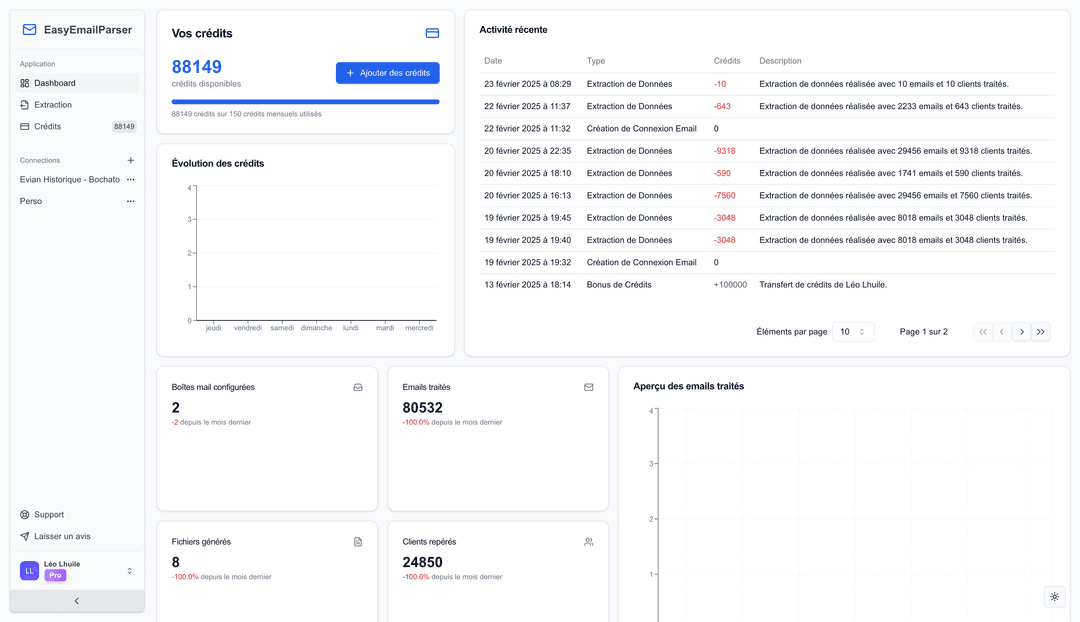This screenshot has width=1080, height=622.
Task: Click the LL user avatar
Action: click(29, 570)
